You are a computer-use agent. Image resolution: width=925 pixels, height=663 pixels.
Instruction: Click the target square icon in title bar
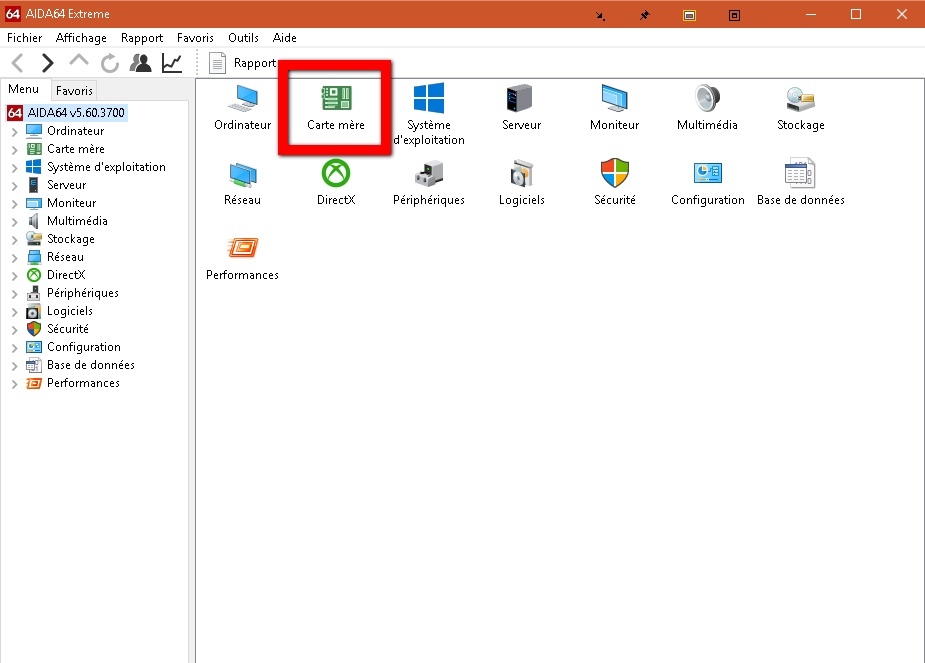(x=734, y=15)
